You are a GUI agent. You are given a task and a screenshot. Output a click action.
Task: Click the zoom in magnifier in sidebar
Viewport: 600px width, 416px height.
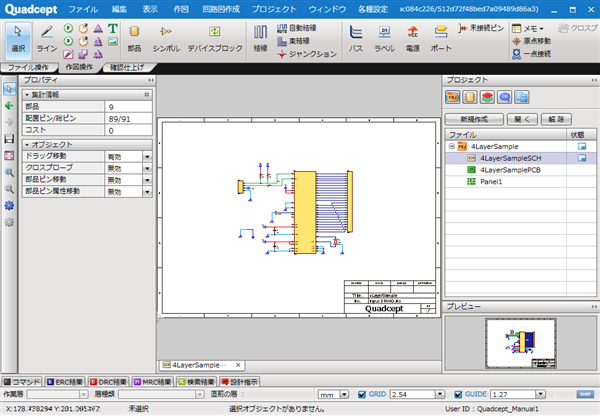click(9, 172)
